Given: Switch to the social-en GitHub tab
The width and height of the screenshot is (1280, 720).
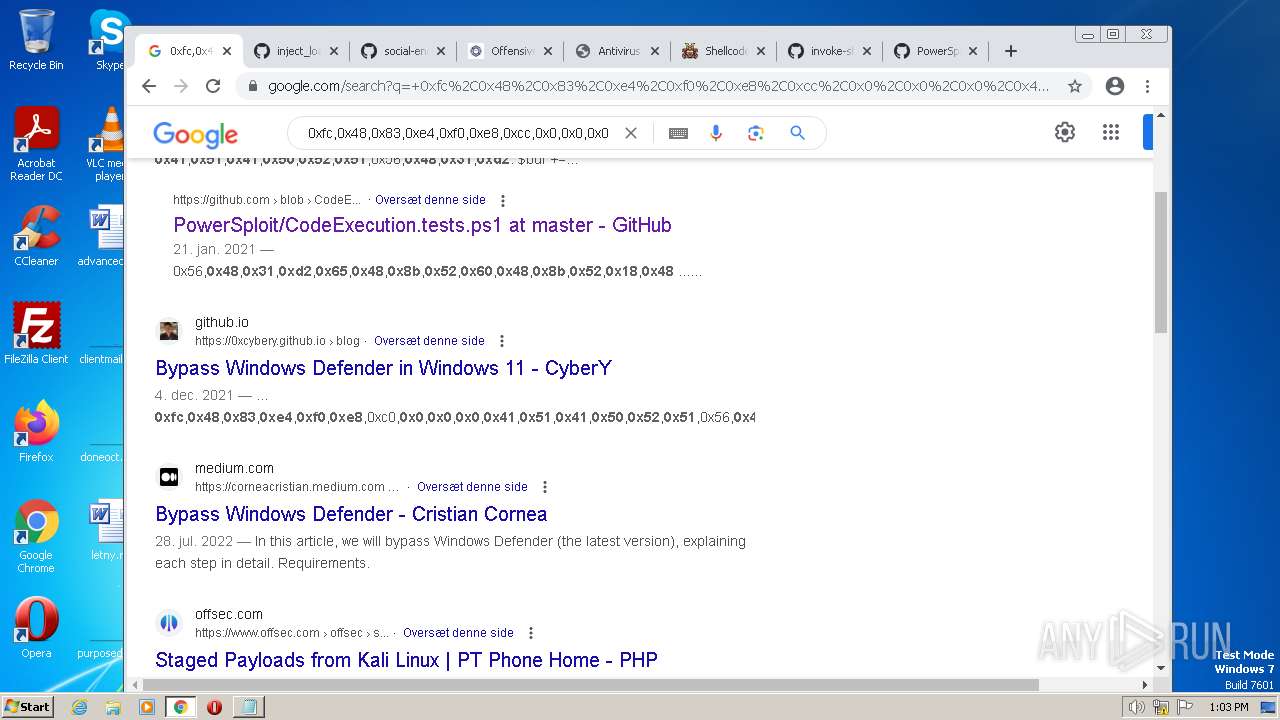Looking at the screenshot, I should tap(402, 51).
